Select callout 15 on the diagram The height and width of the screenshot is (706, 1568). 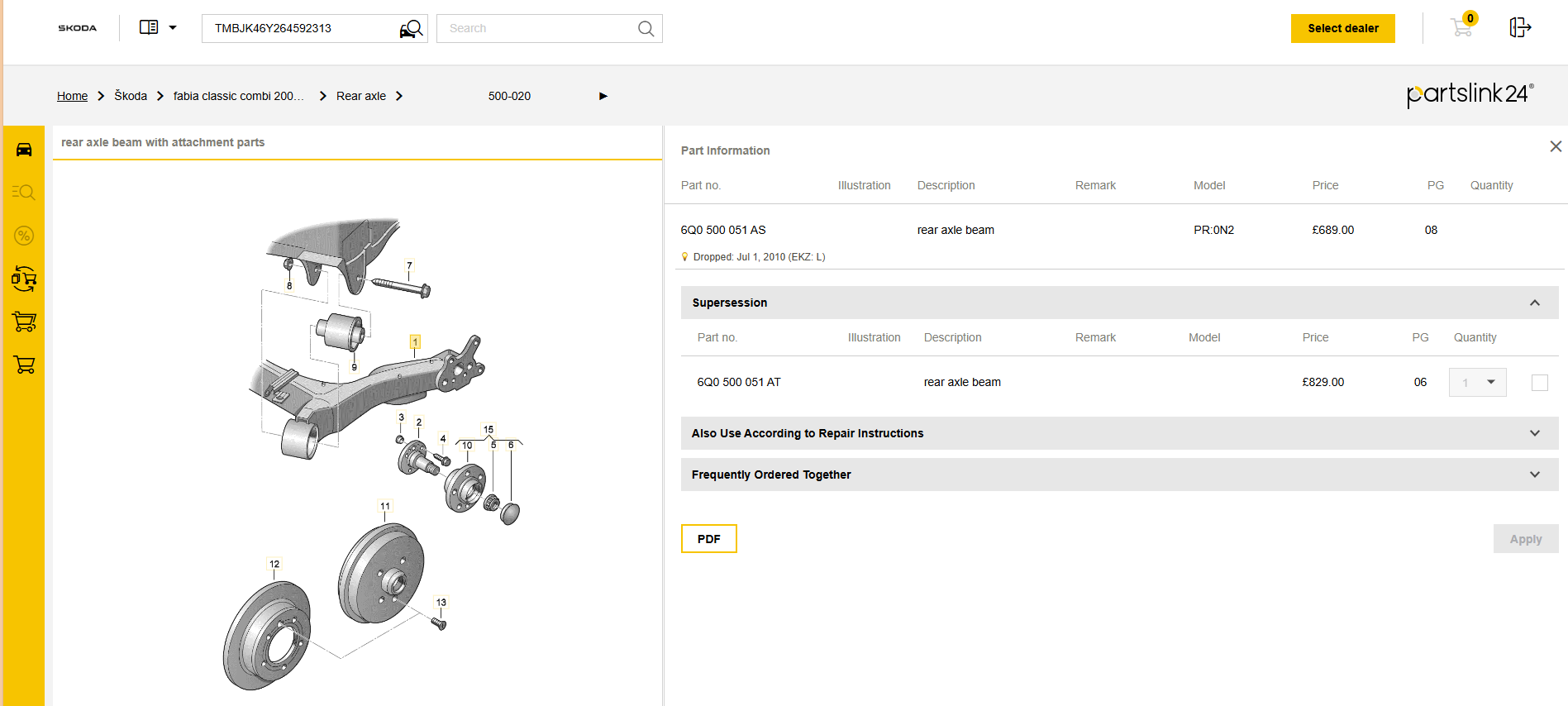[x=489, y=430]
